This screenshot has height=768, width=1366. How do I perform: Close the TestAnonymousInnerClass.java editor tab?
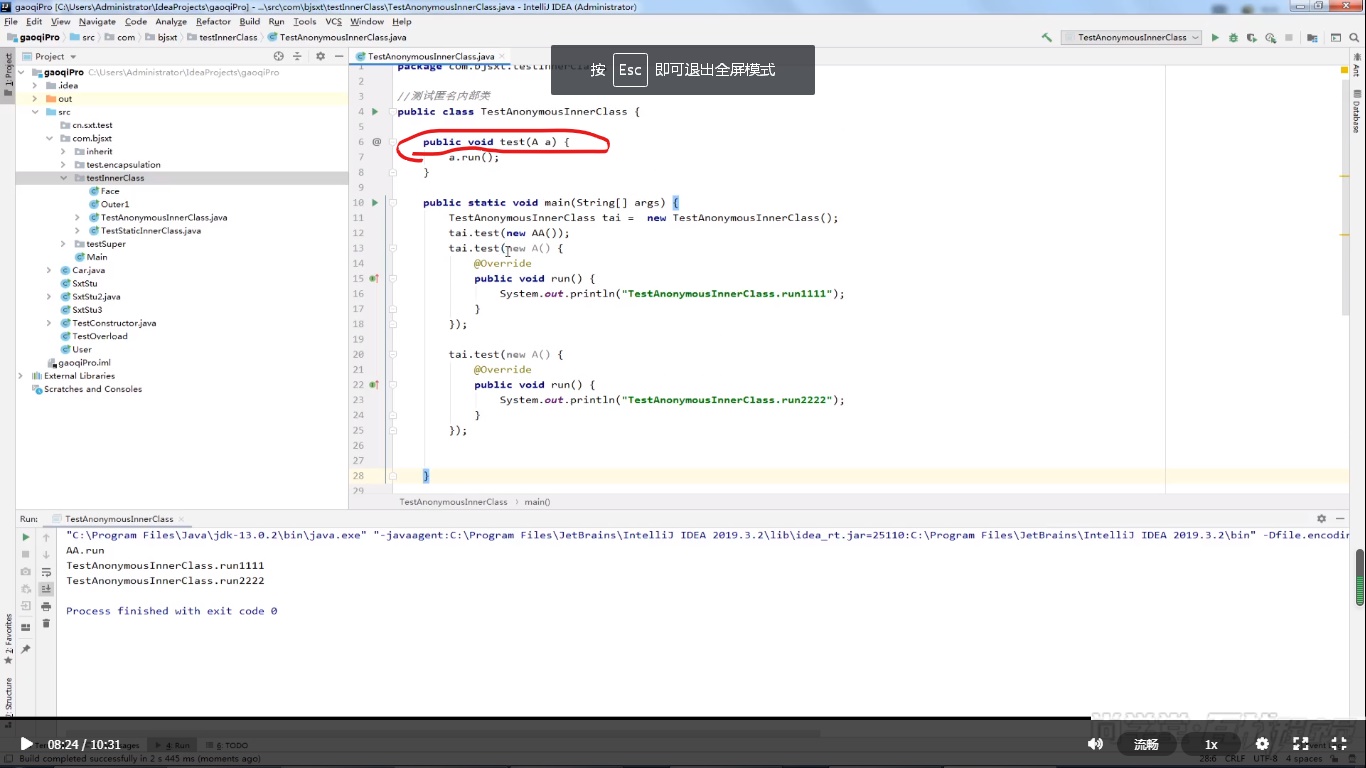tap(501, 56)
